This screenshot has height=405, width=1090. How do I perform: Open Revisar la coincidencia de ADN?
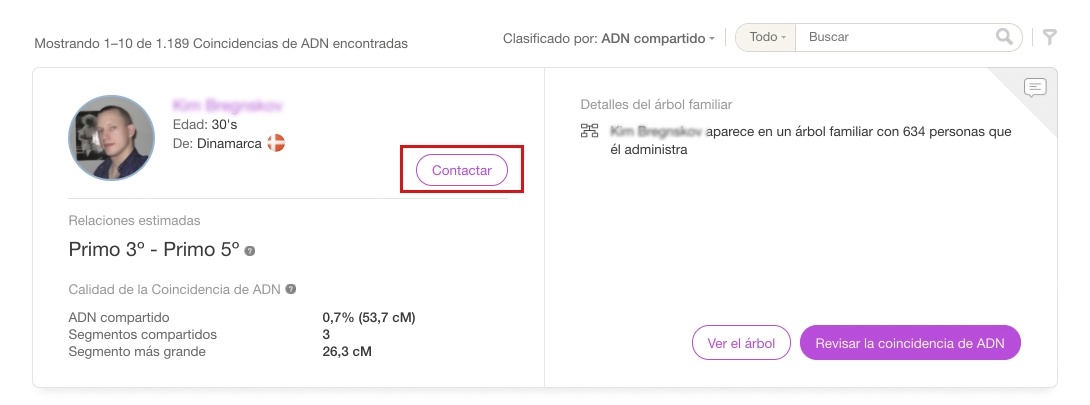point(909,343)
